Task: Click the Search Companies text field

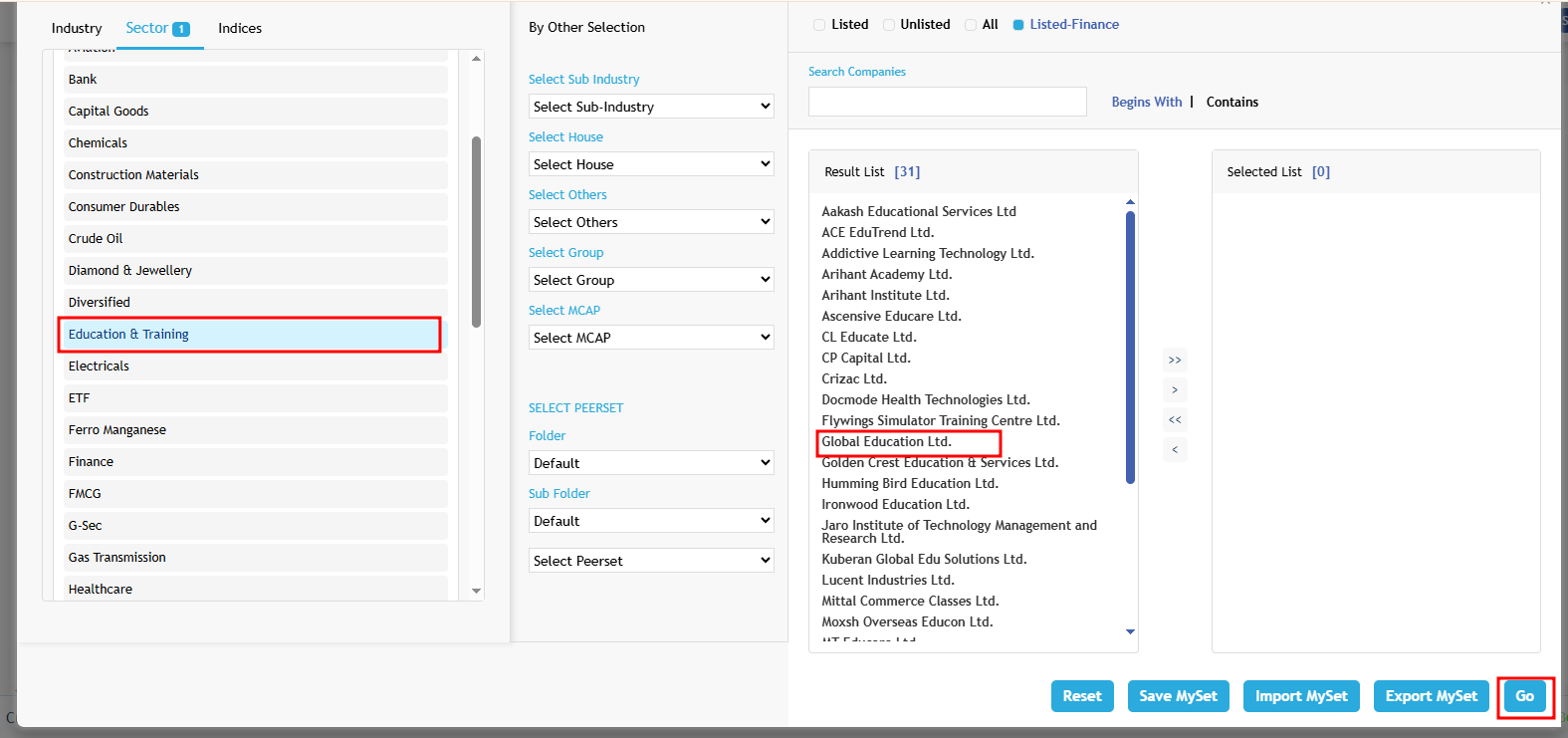Action: (947, 102)
